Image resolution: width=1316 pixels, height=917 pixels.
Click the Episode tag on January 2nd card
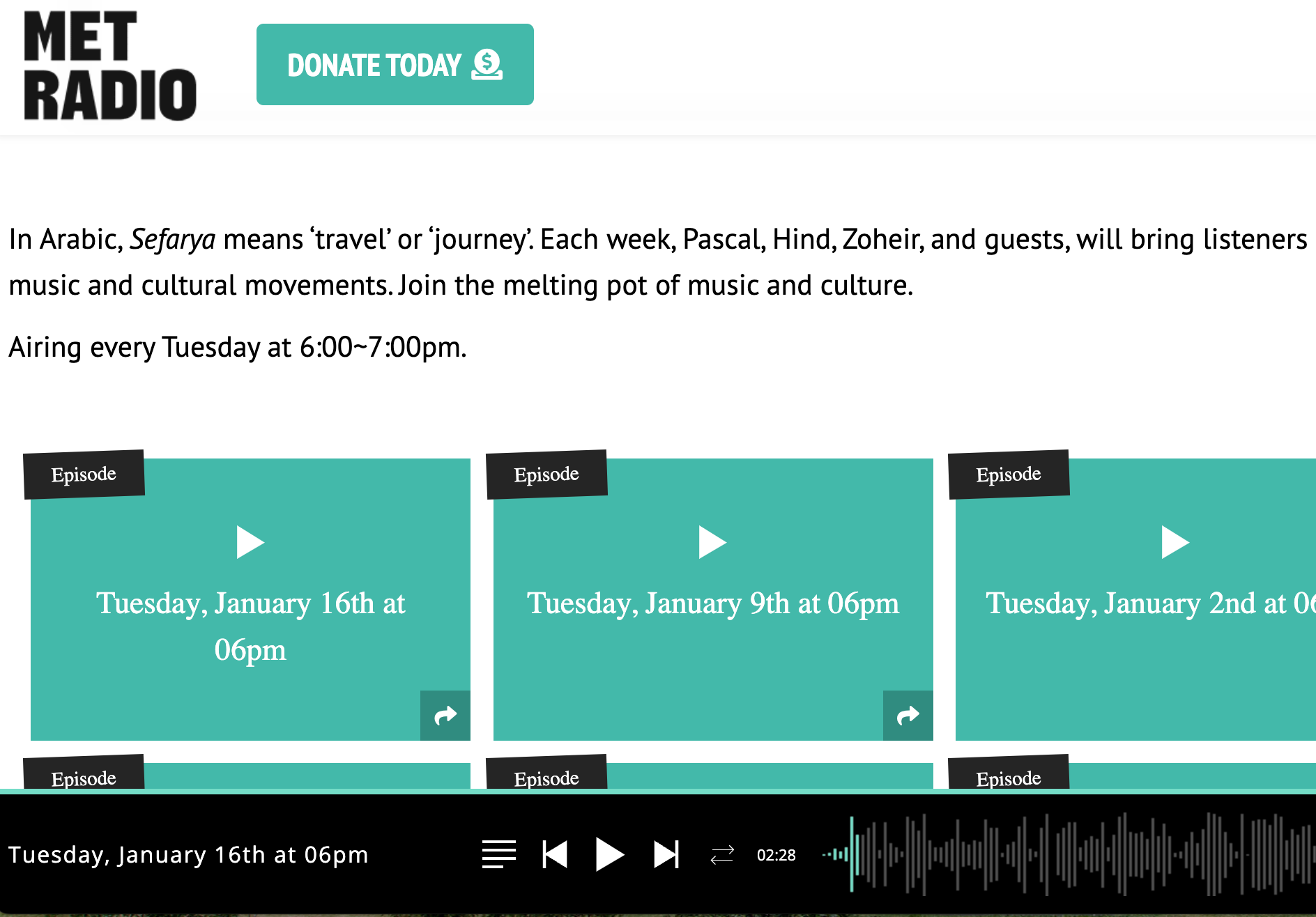tap(1009, 474)
